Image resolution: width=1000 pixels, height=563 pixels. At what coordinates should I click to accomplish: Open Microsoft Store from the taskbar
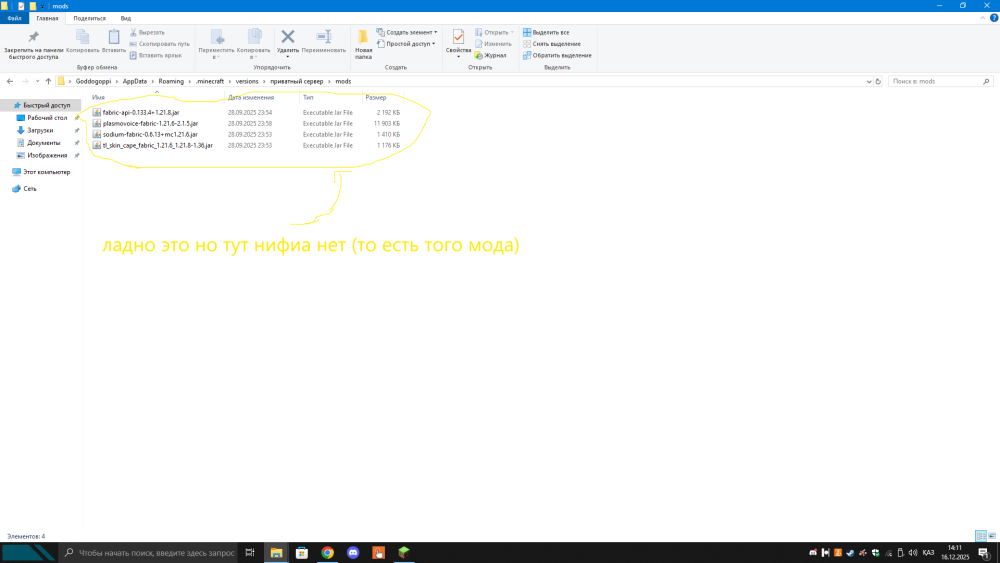click(x=302, y=553)
